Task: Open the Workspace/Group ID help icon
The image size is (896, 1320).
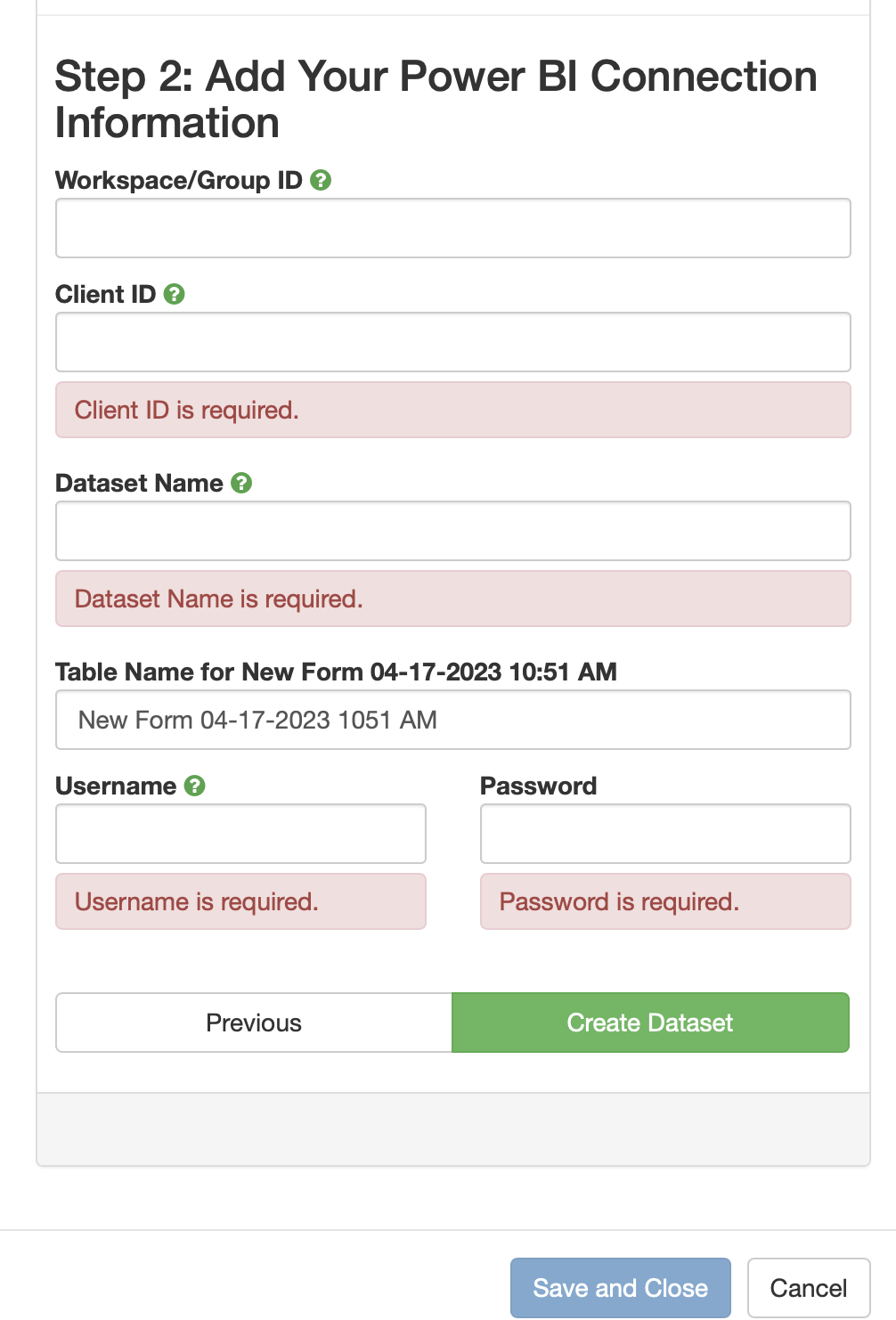Action: point(321,180)
